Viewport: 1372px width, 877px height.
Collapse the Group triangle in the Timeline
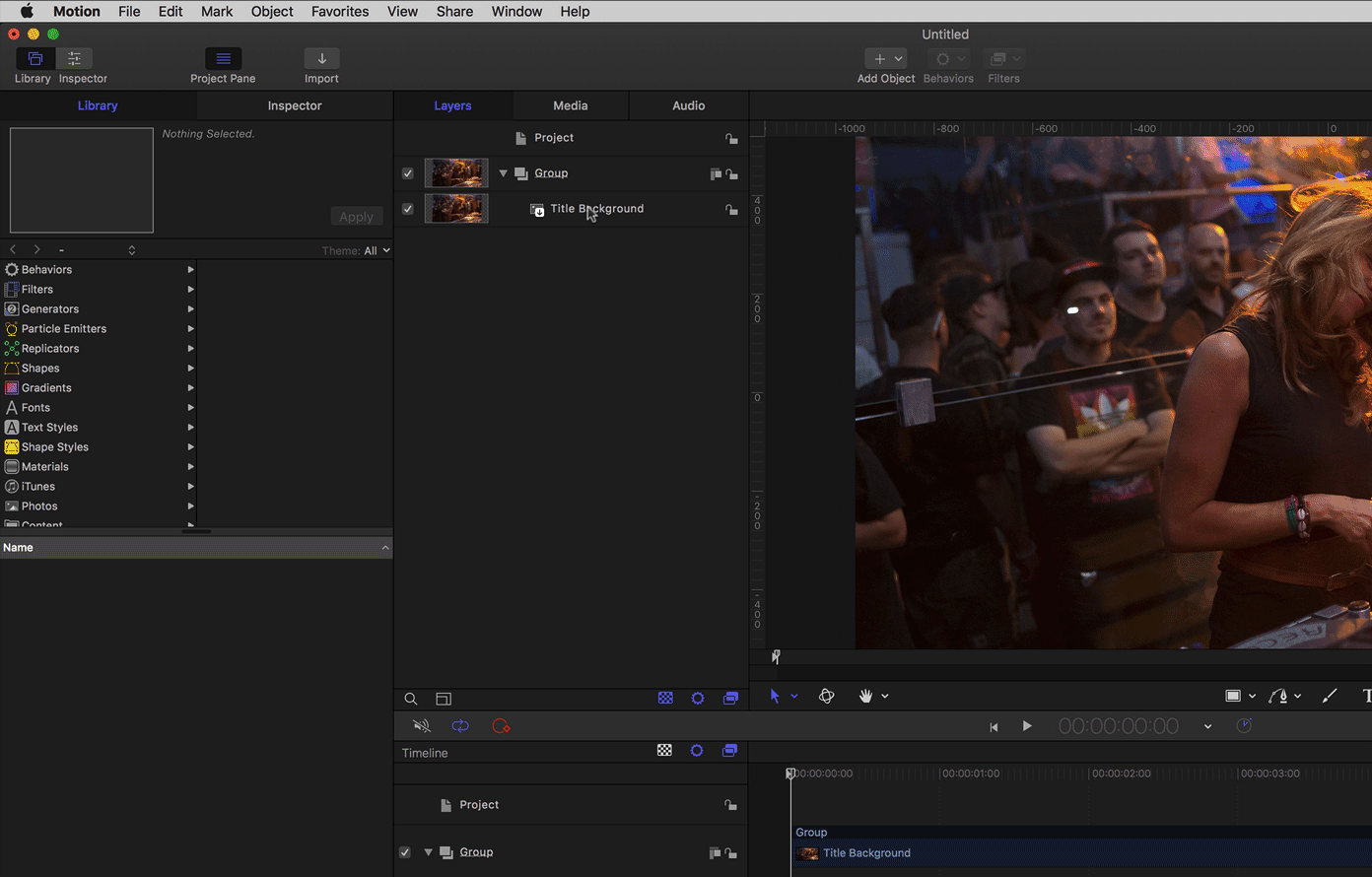coord(428,852)
